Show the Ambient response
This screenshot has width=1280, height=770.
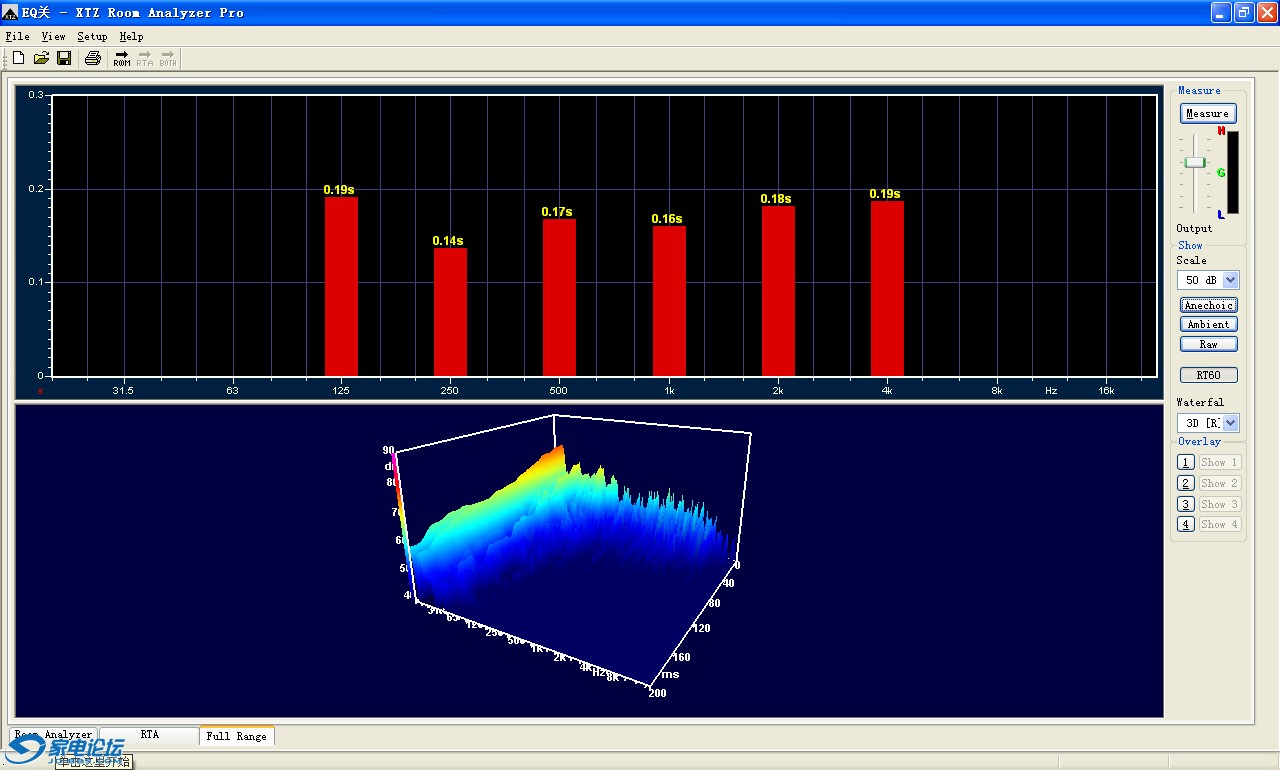click(x=1209, y=324)
